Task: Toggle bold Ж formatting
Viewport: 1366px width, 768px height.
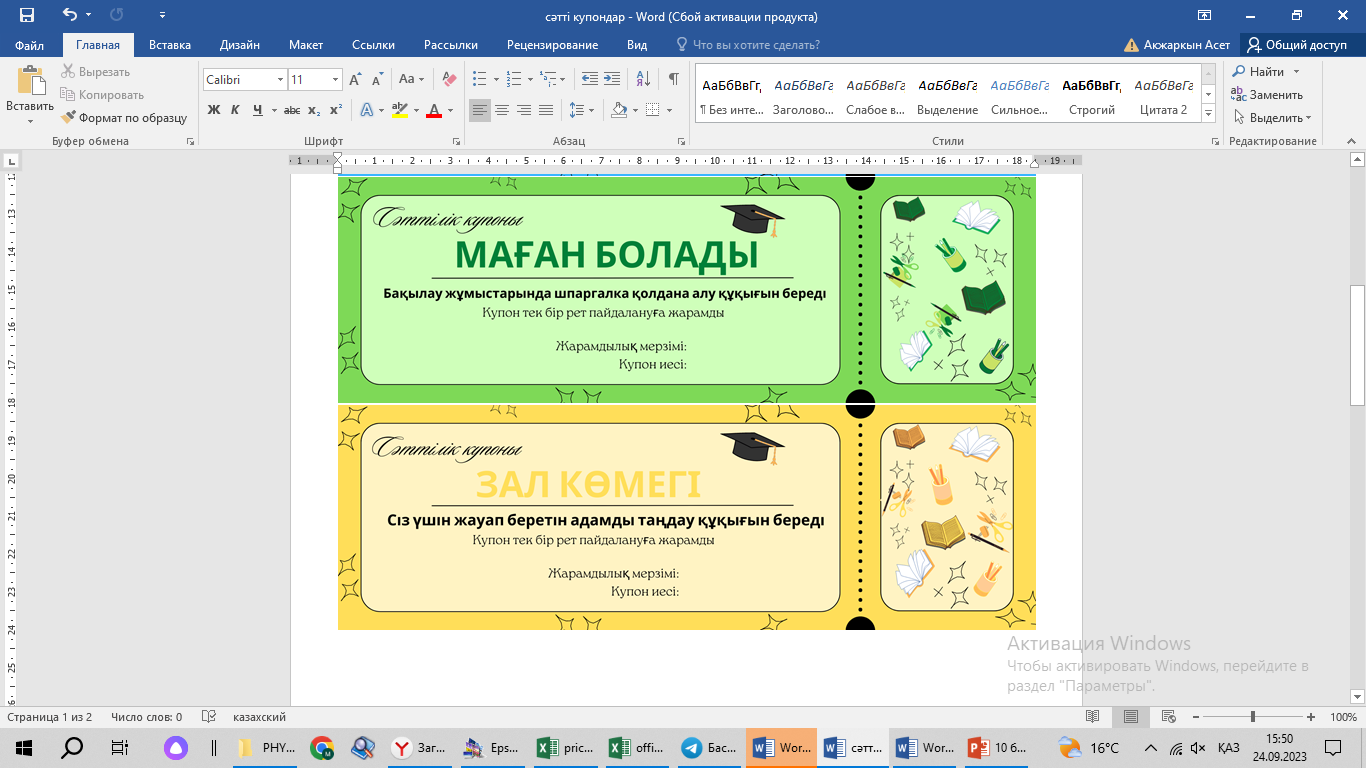Action: point(214,110)
